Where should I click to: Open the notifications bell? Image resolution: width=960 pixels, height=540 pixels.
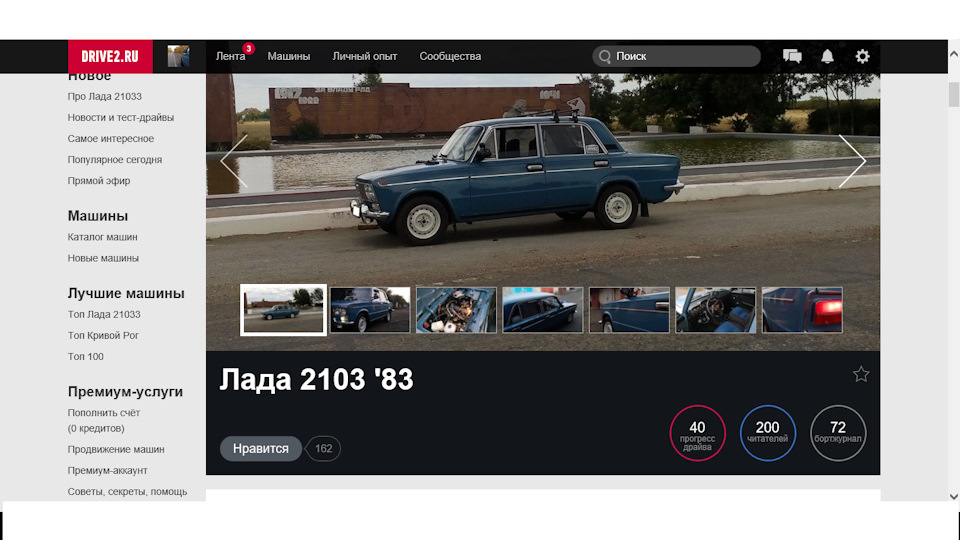click(827, 56)
